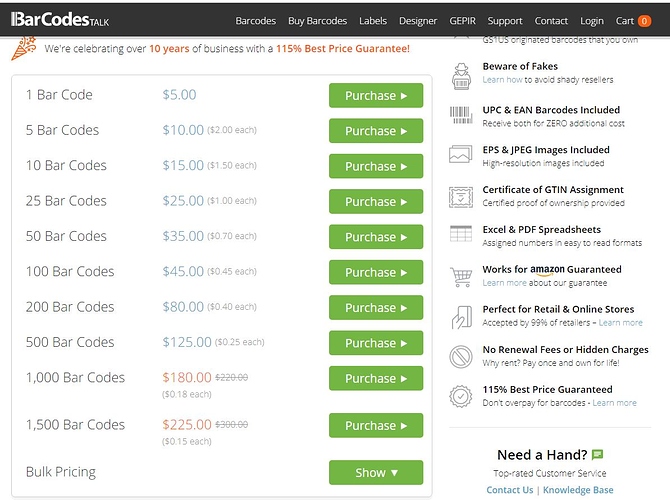
Task: Open the Knowledge Base link
Action: click(x=576, y=490)
